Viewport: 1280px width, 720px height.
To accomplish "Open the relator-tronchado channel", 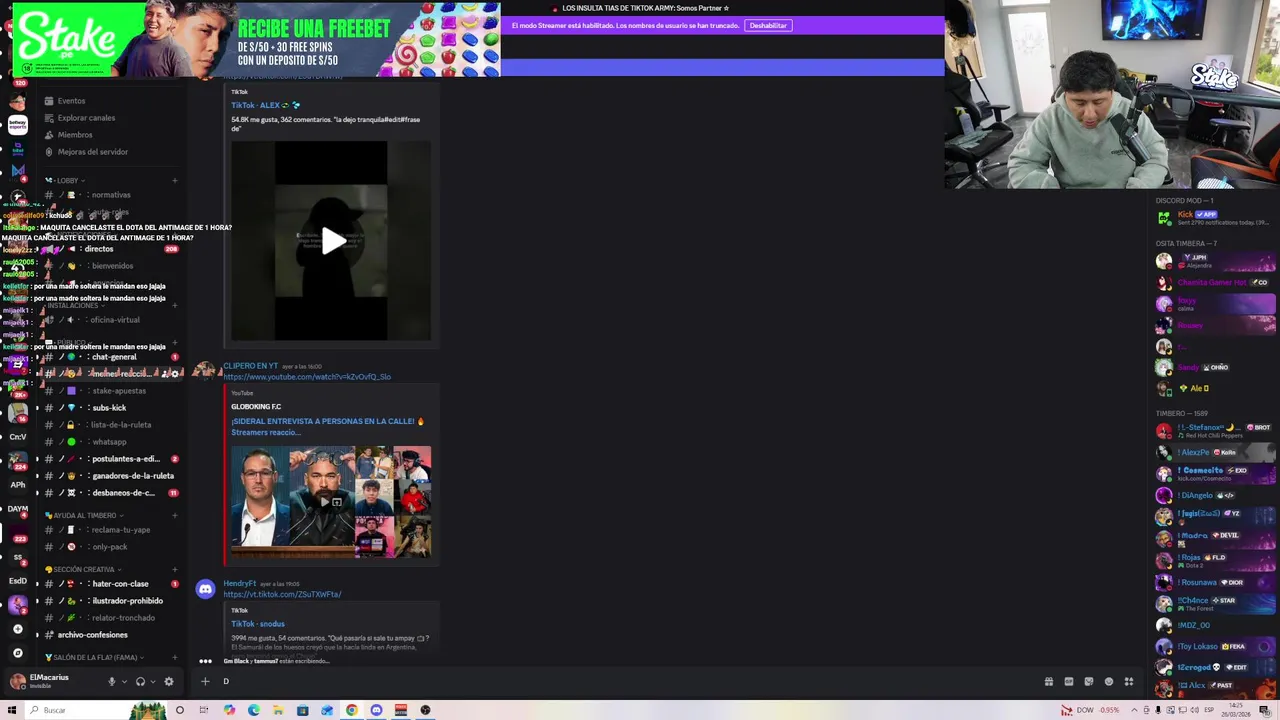I will [x=123, y=618].
